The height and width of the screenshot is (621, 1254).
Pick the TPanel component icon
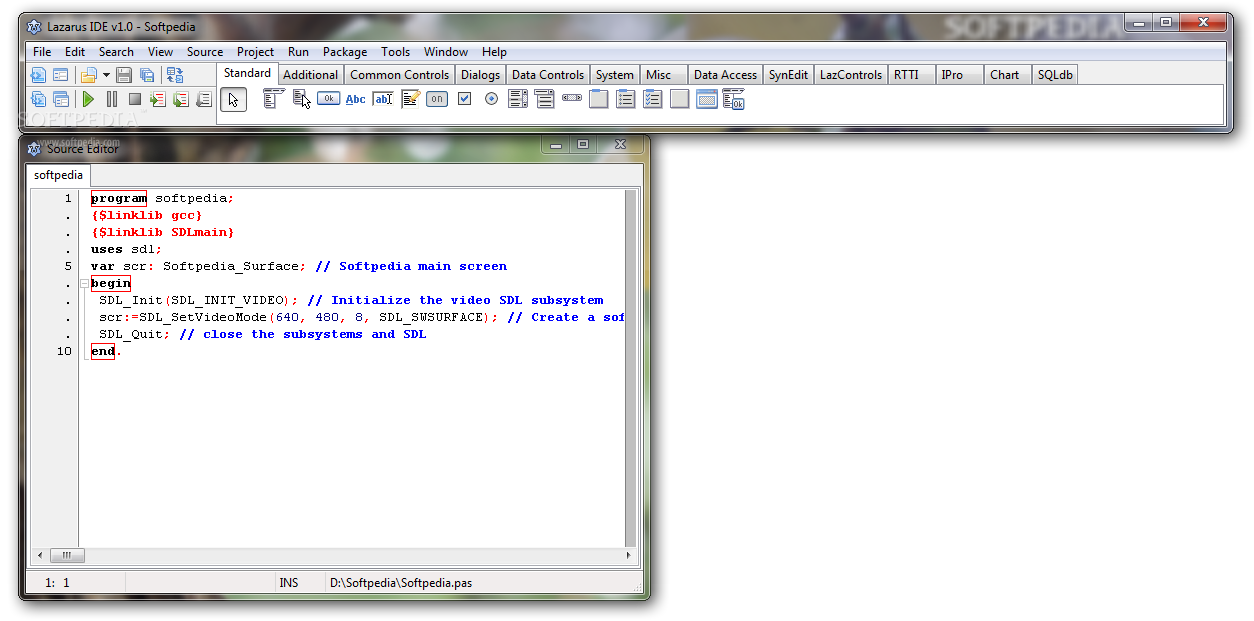pyautogui.click(x=680, y=98)
